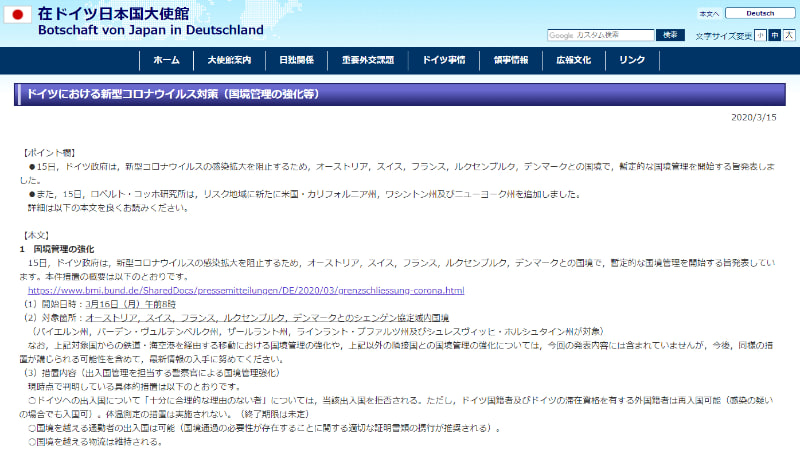The image size is (800, 454).
Task: Open the 重要外交課題 menu item
Action: pyautogui.click(x=368, y=60)
